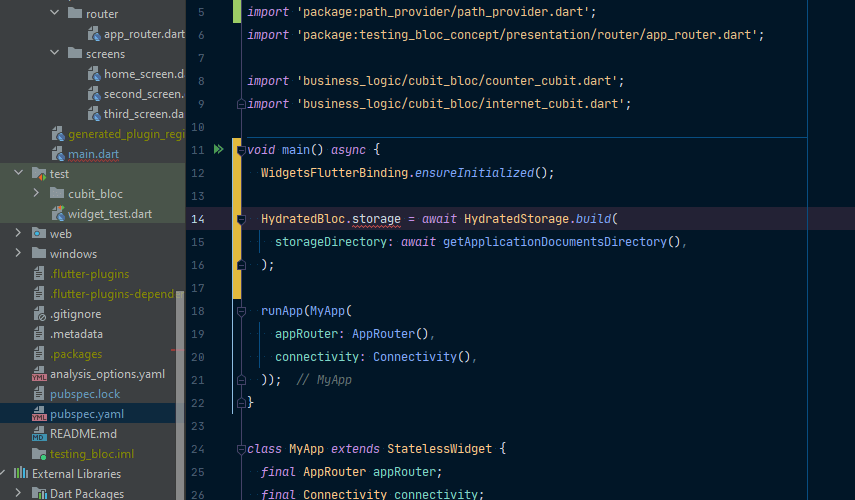Expand Dart Packages node
The height and width of the screenshot is (500, 855).
pos(19,493)
